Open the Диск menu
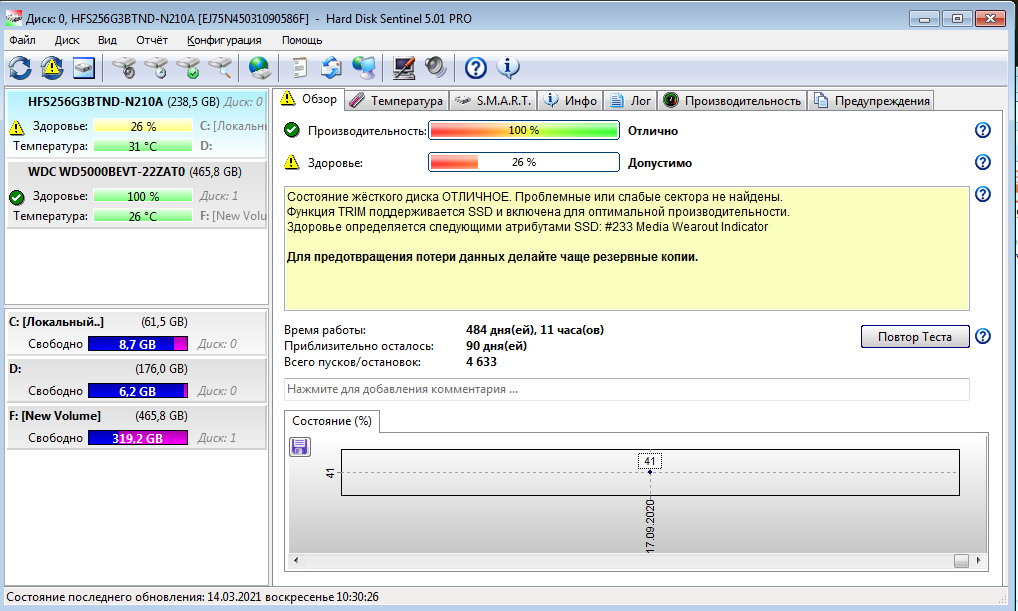This screenshot has width=1018, height=611. tap(67, 40)
